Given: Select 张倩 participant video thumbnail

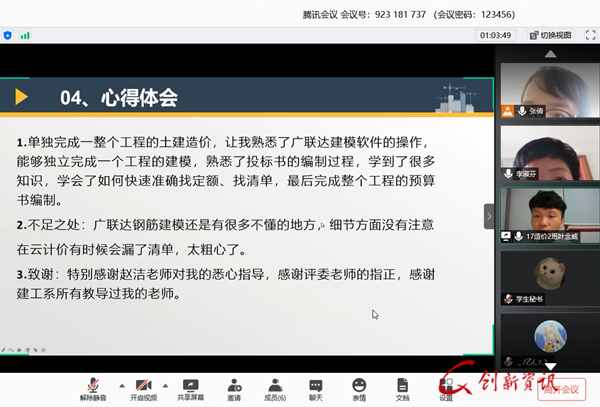Looking at the screenshot, I should pos(550,90).
